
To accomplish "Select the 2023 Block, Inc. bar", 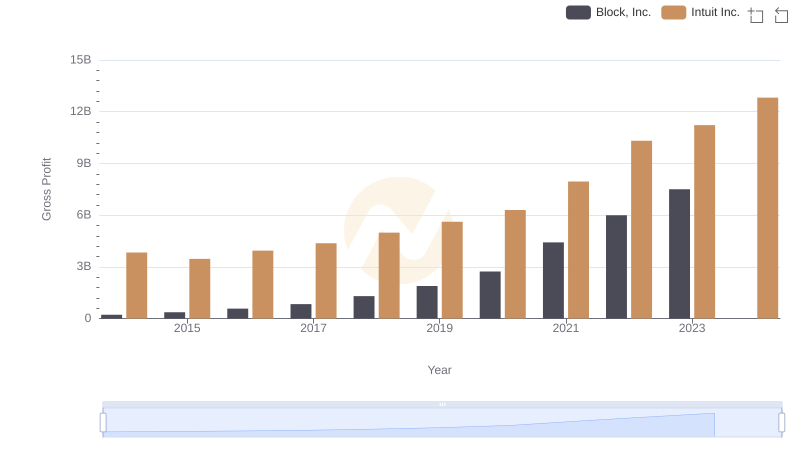I will (x=679, y=254).
